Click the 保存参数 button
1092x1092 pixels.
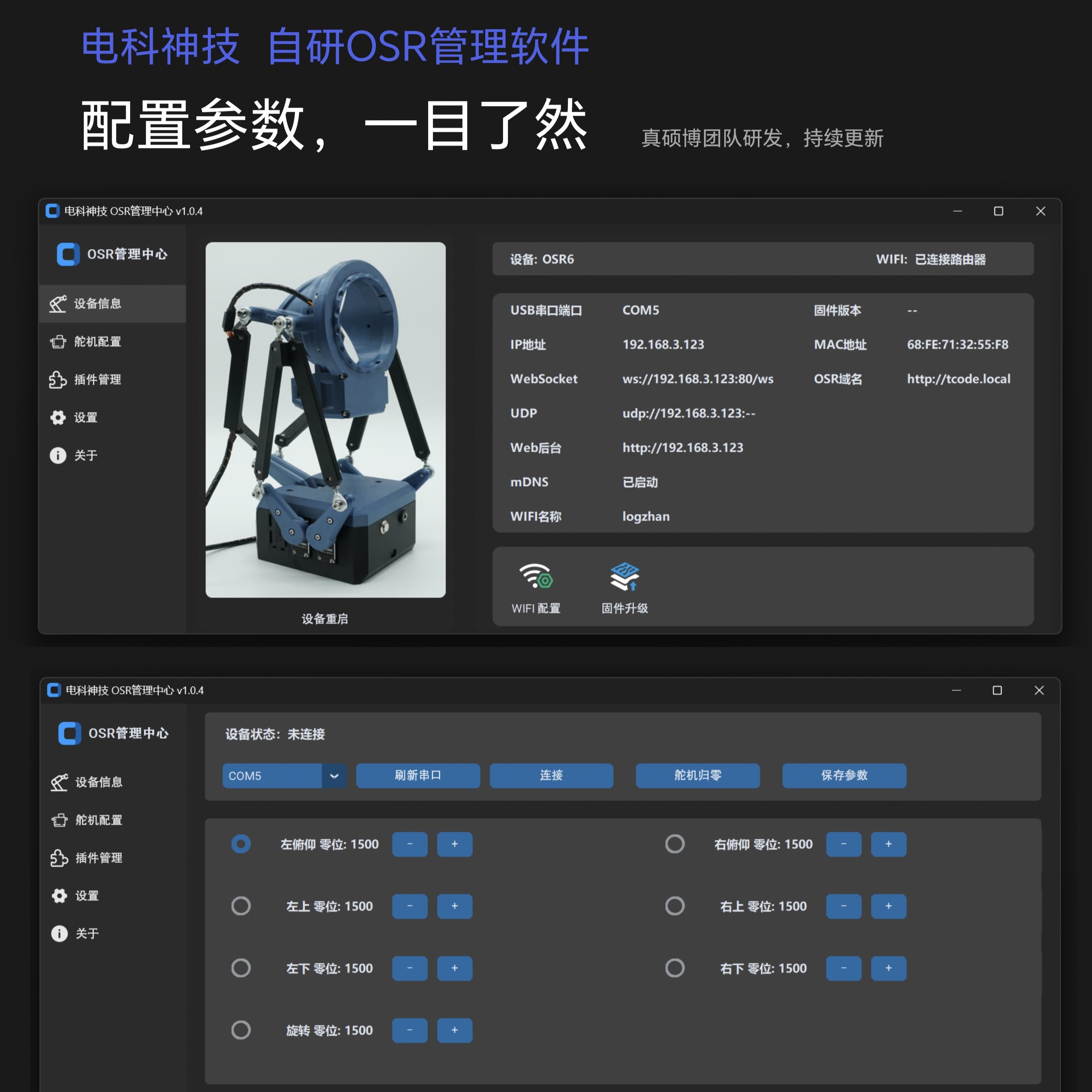click(844, 776)
